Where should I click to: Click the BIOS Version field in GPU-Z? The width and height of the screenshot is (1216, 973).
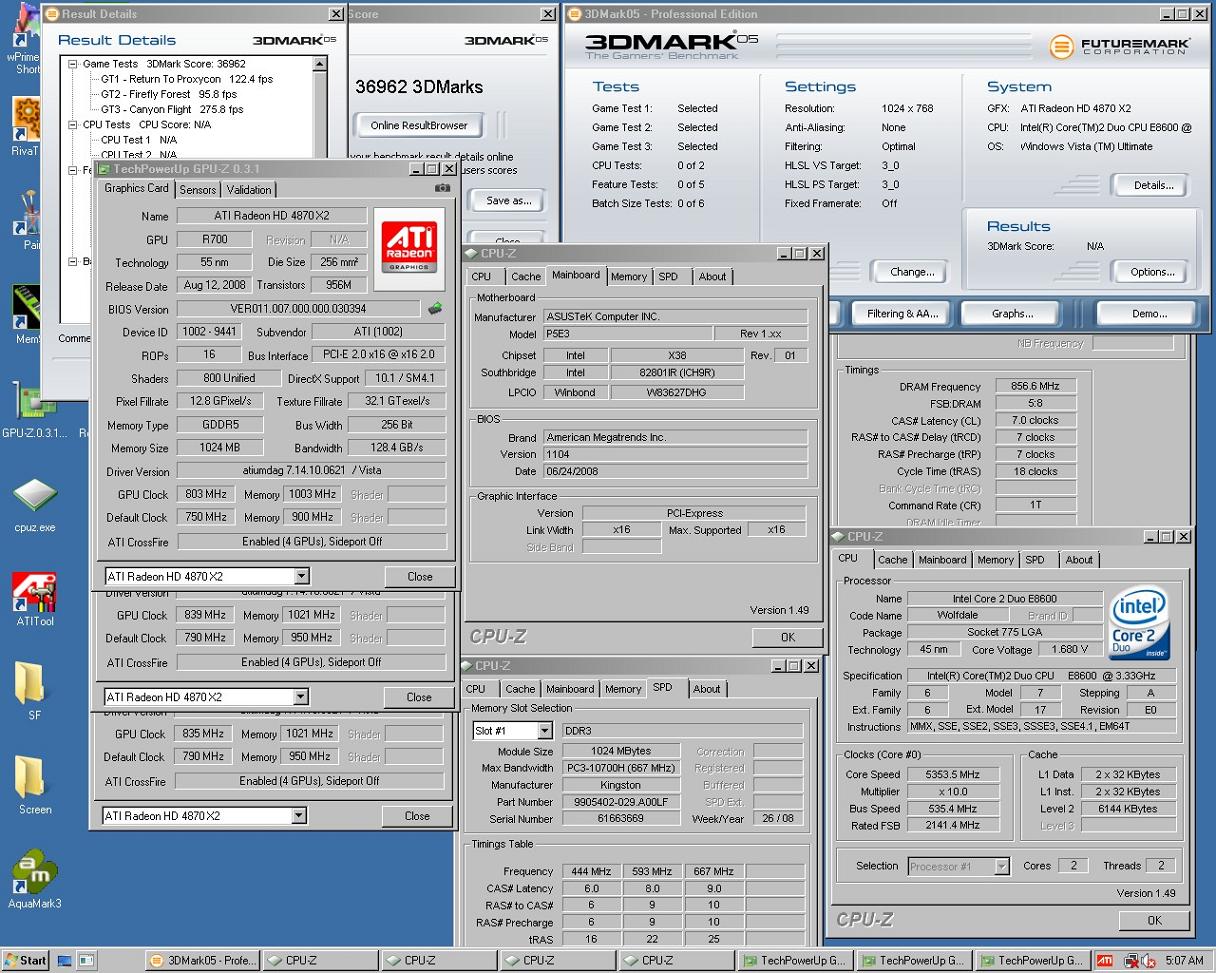[x=298, y=309]
